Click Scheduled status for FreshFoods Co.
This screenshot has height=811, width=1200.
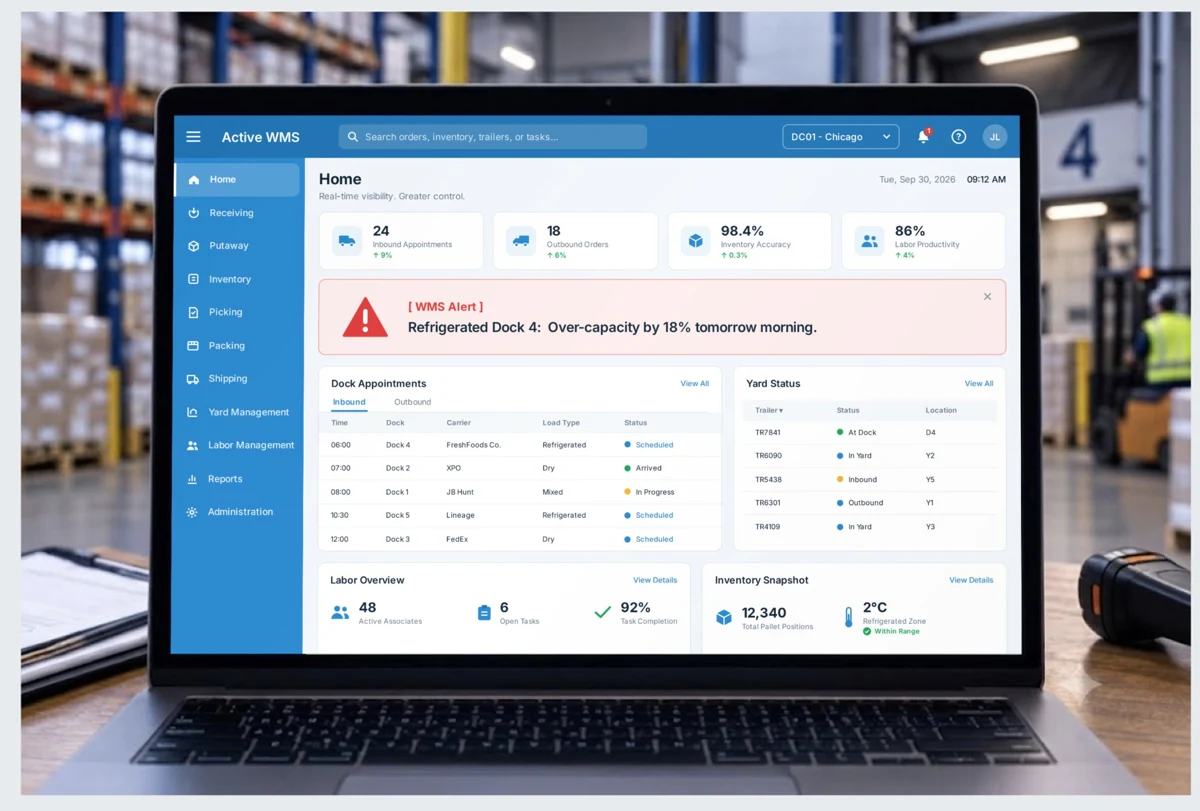649,445
